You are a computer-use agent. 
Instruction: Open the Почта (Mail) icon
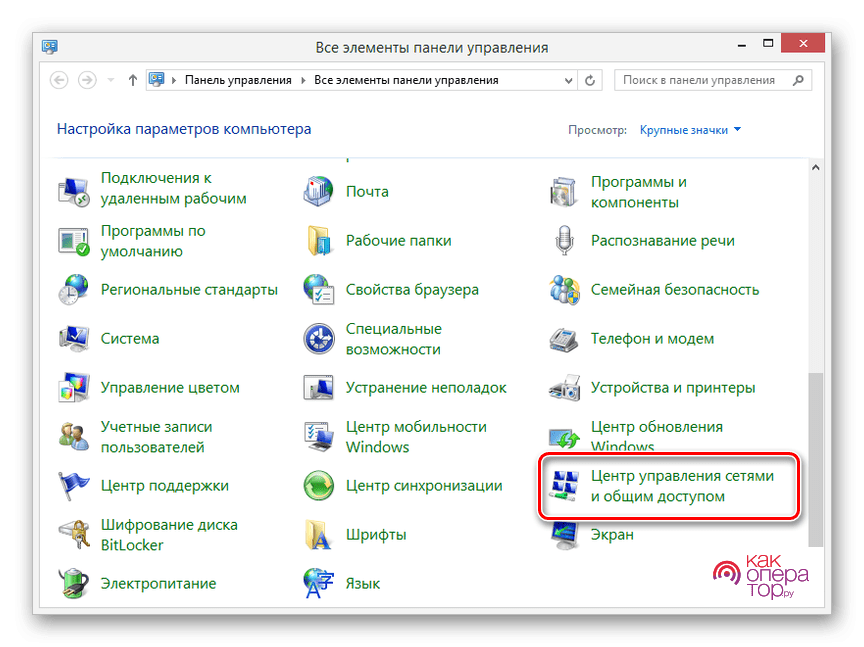[319, 190]
